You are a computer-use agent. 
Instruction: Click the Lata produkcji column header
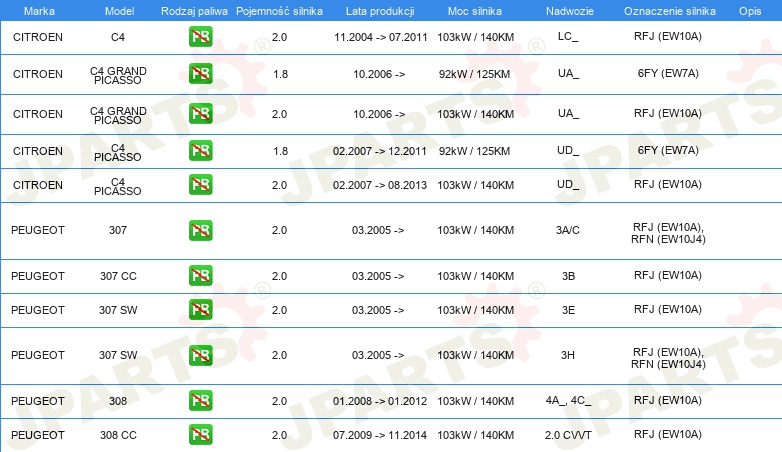coord(380,11)
